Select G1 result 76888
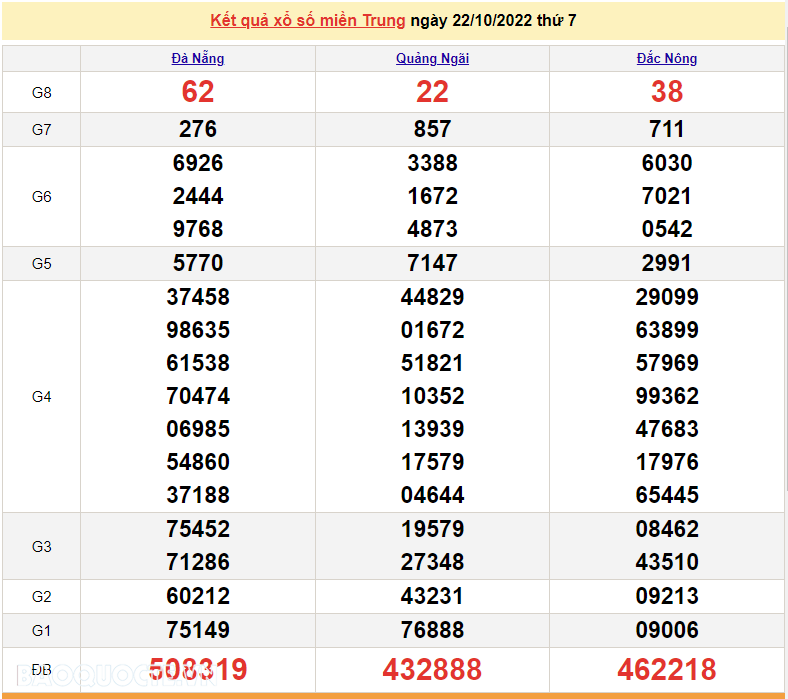Viewport: 788px width, 699px height. point(432,630)
